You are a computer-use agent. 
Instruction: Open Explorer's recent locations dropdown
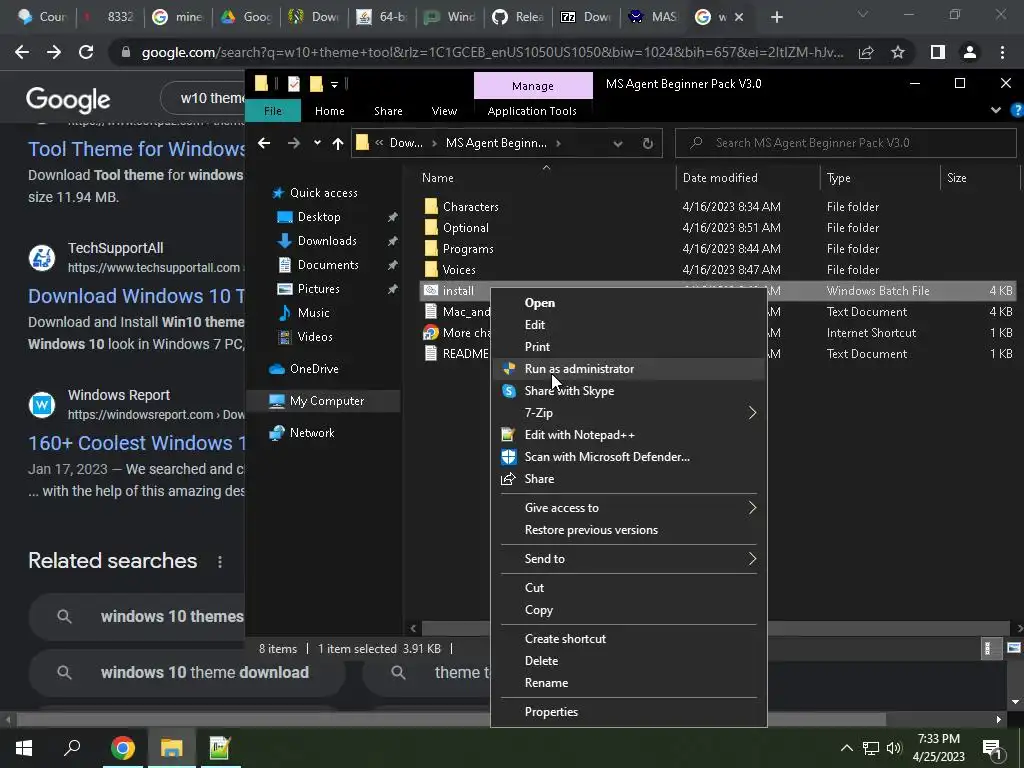pos(317,143)
